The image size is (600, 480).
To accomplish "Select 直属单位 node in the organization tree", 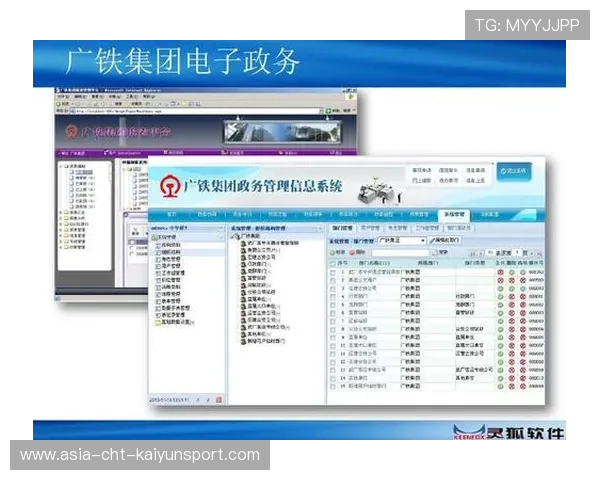I will click(256, 299).
